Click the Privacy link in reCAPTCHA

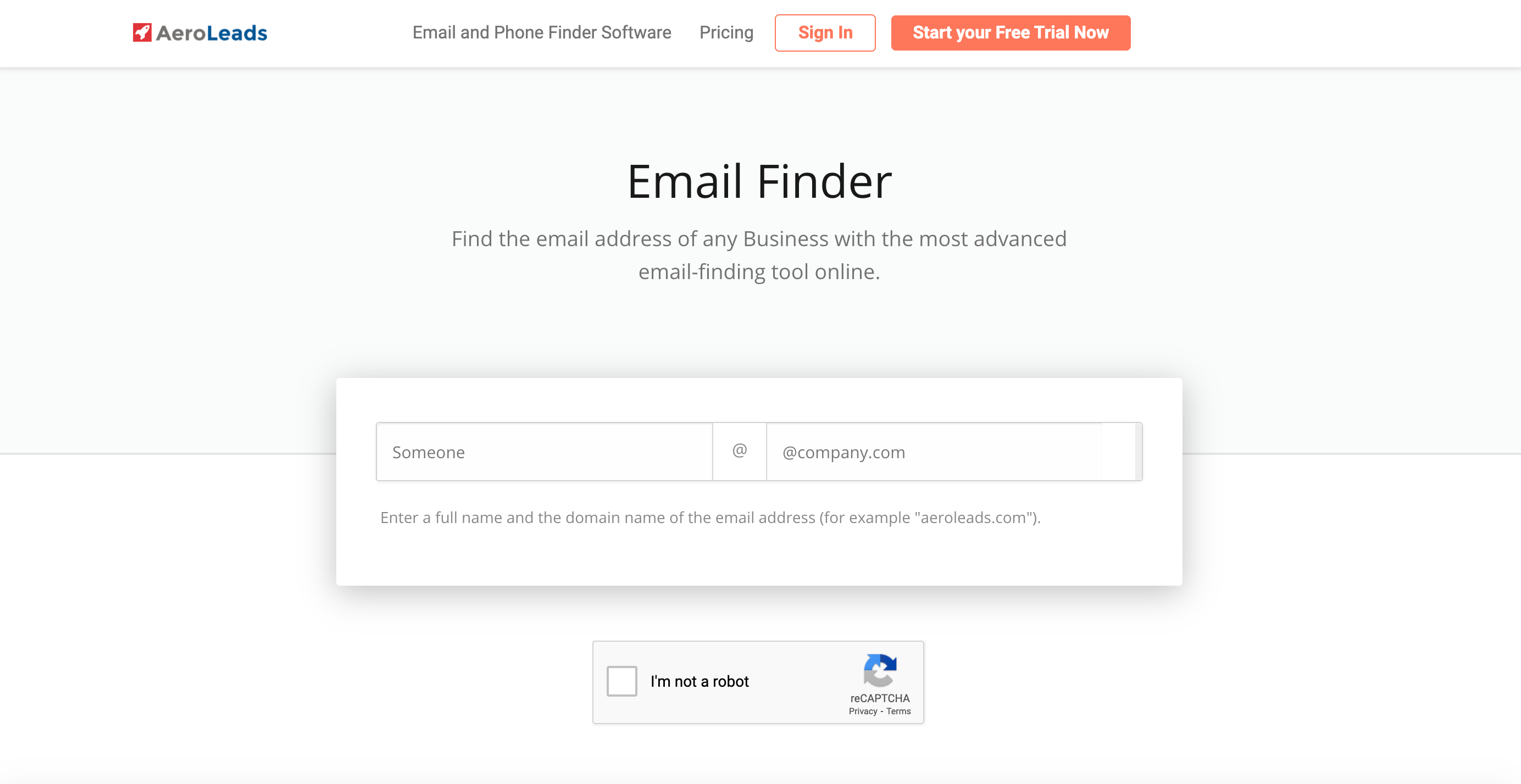coord(863,711)
